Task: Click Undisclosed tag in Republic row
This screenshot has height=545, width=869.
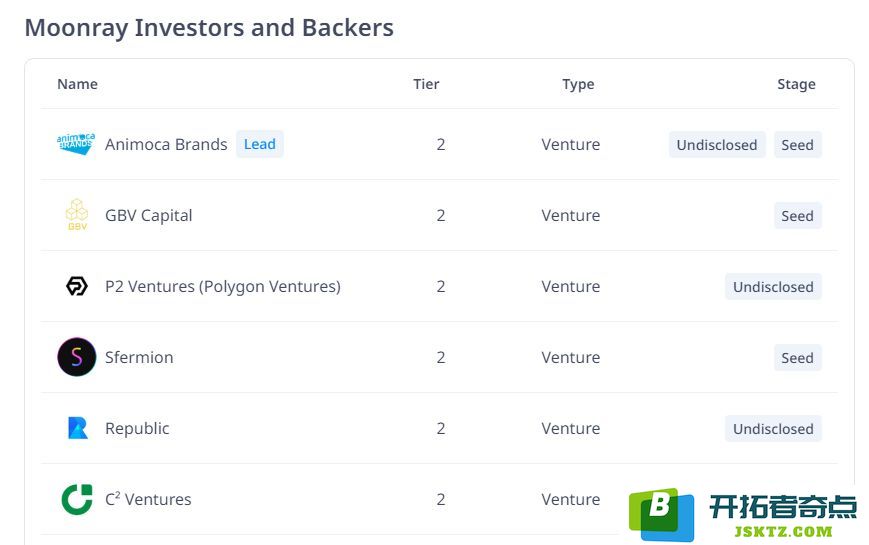Action: [773, 429]
